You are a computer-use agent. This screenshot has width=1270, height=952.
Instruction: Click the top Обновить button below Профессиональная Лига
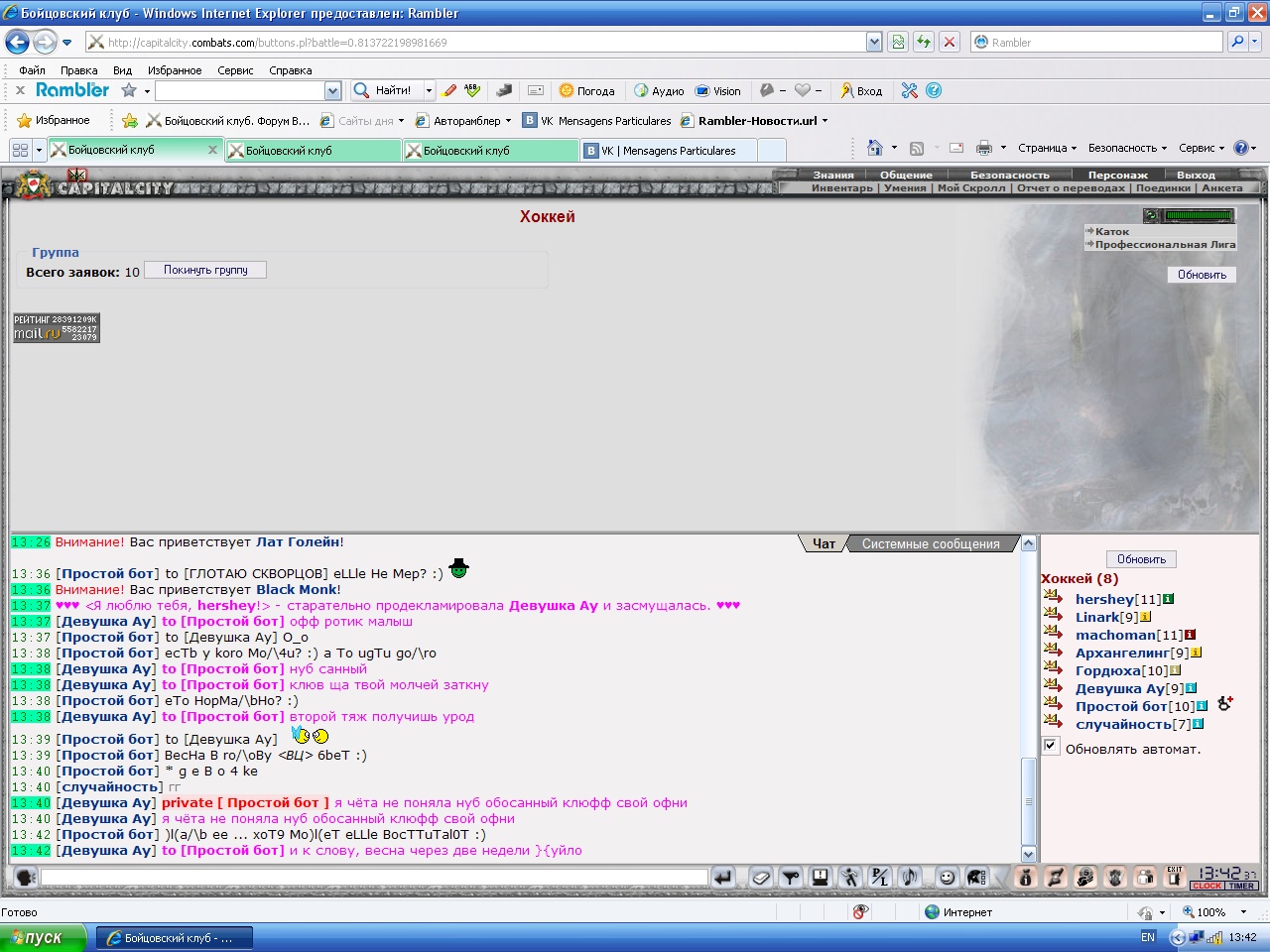coord(1202,275)
